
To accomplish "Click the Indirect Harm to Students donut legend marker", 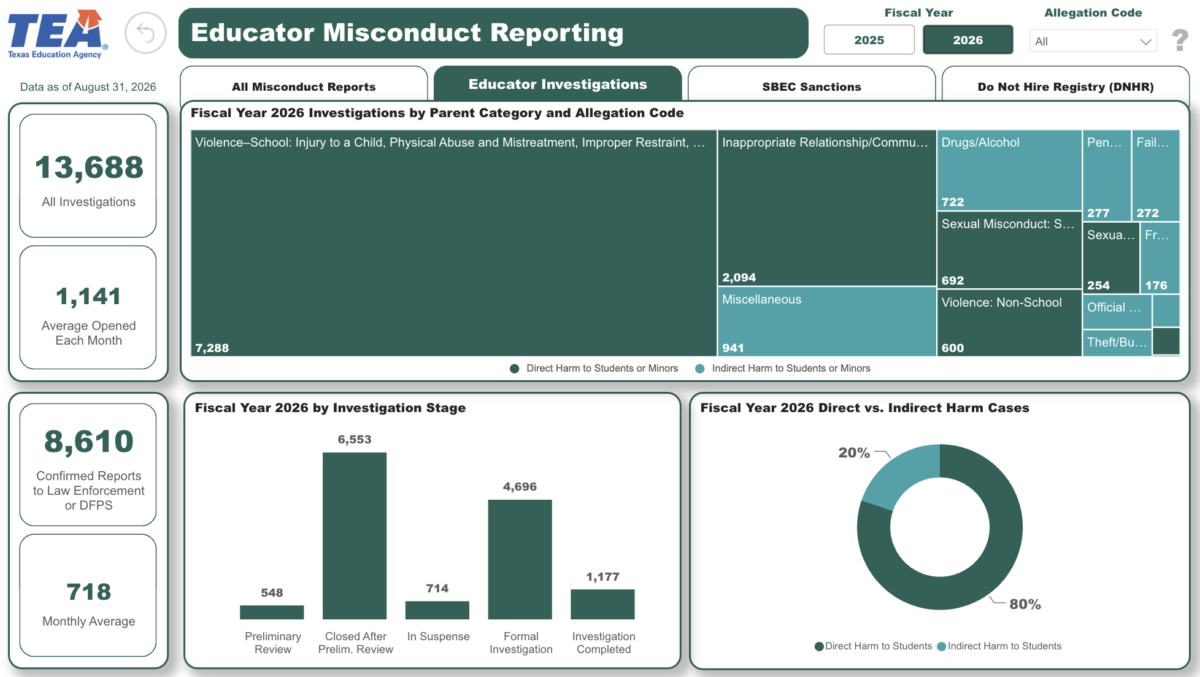I will coord(941,646).
